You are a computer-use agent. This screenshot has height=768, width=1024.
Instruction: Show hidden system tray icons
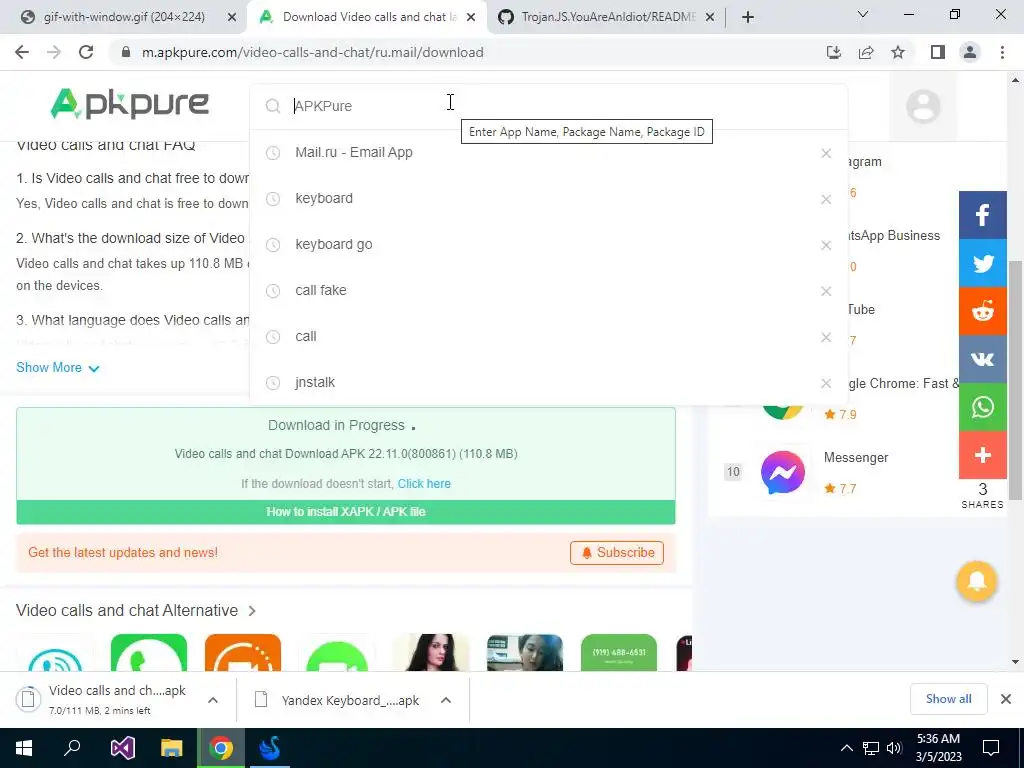pyautogui.click(x=846, y=748)
